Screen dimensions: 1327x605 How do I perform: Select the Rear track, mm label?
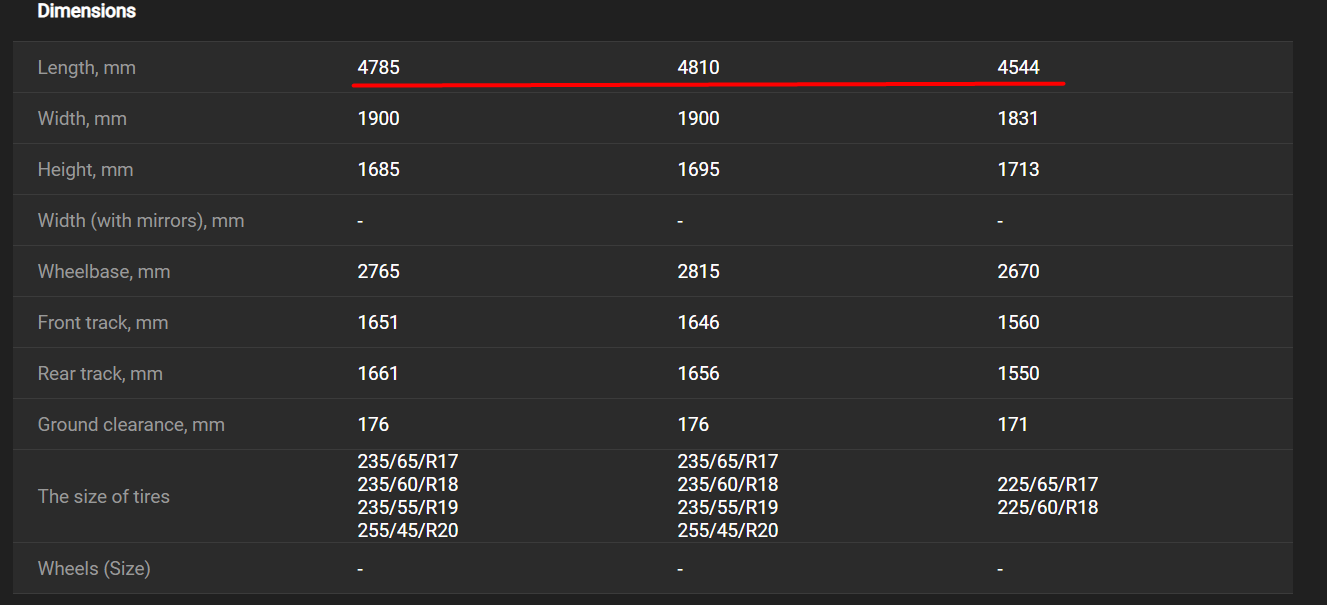[x=100, y=374]
